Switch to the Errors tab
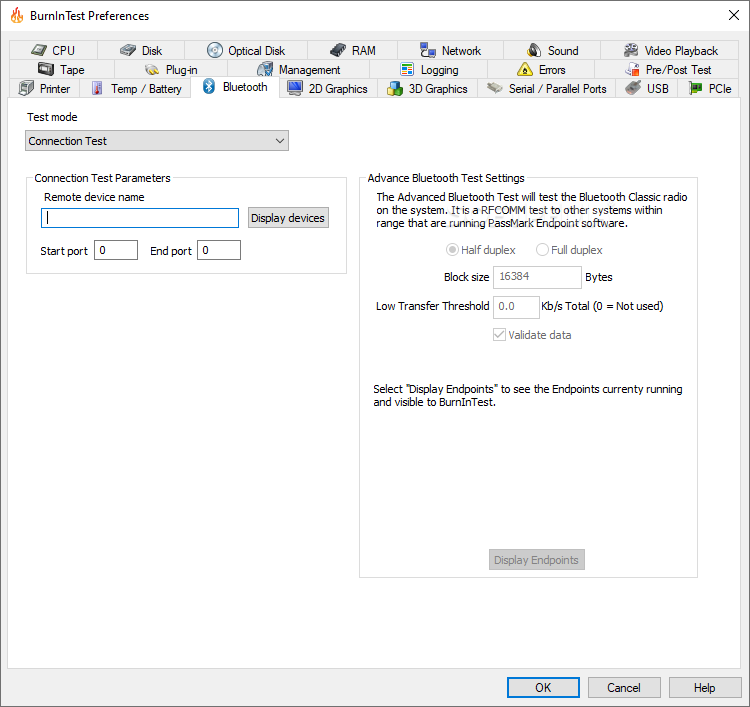 tap(541, 69)
